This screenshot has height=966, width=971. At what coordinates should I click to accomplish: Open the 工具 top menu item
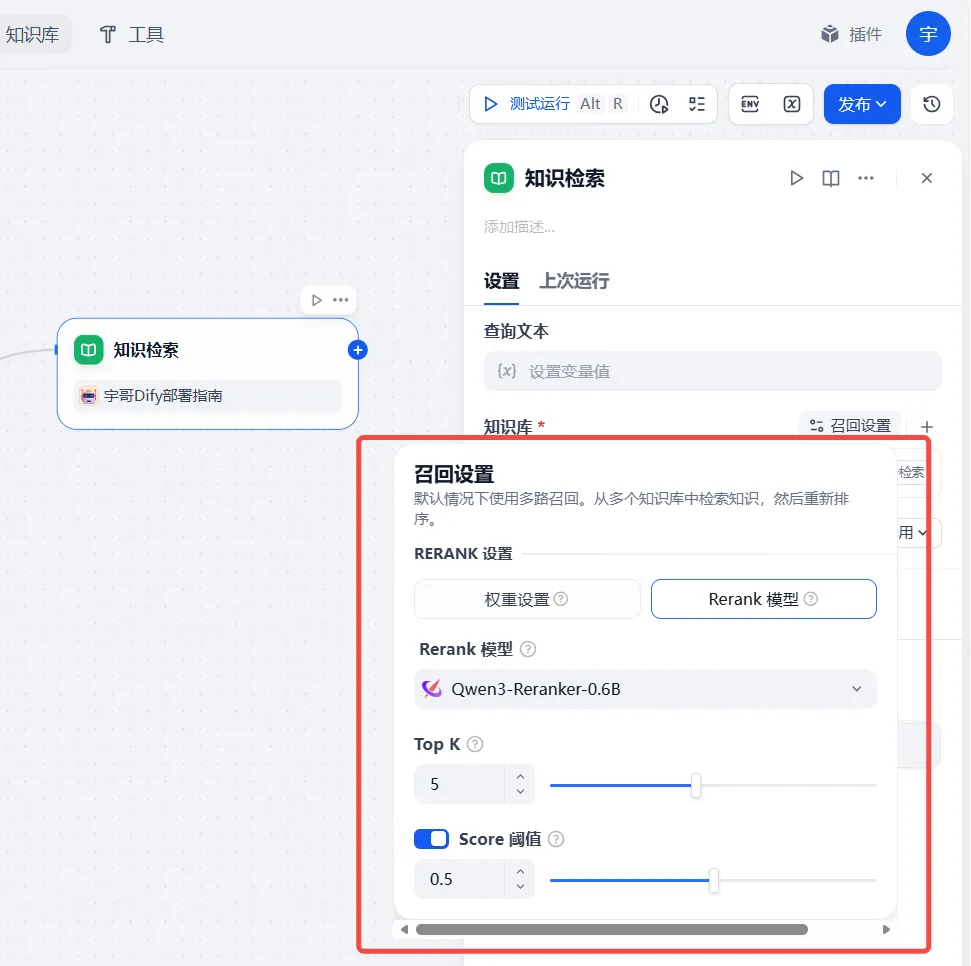tap(131, 34)
